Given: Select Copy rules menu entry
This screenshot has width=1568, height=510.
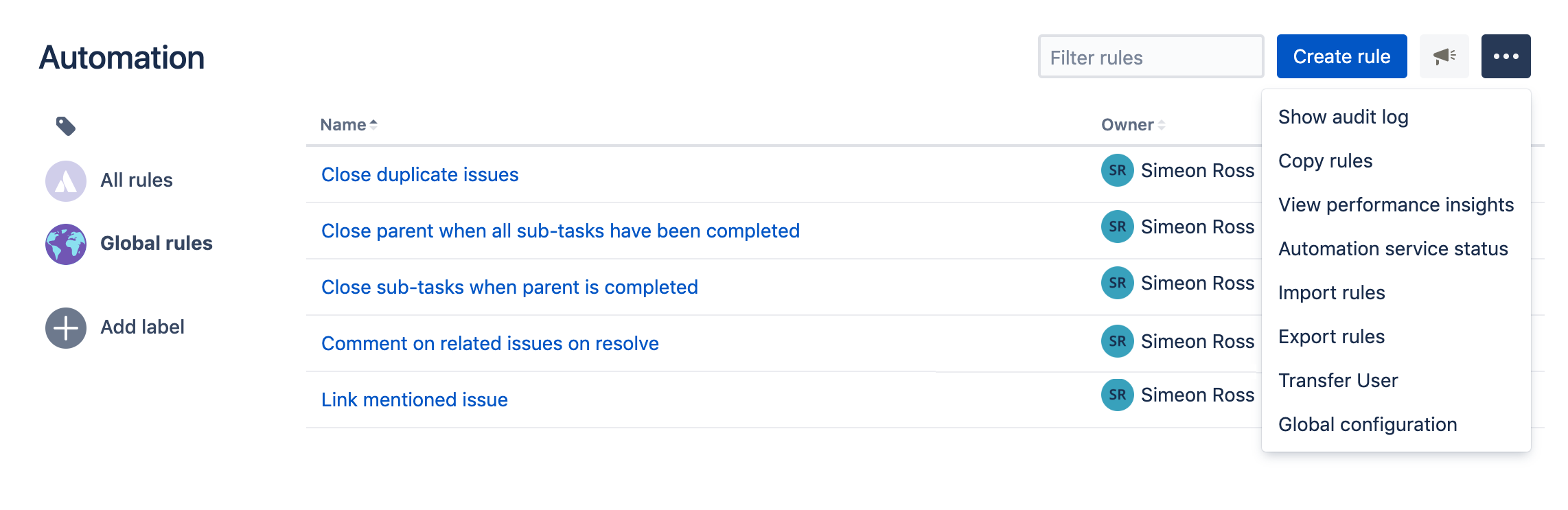Looking at the screenshot, I should [1325, 161].
